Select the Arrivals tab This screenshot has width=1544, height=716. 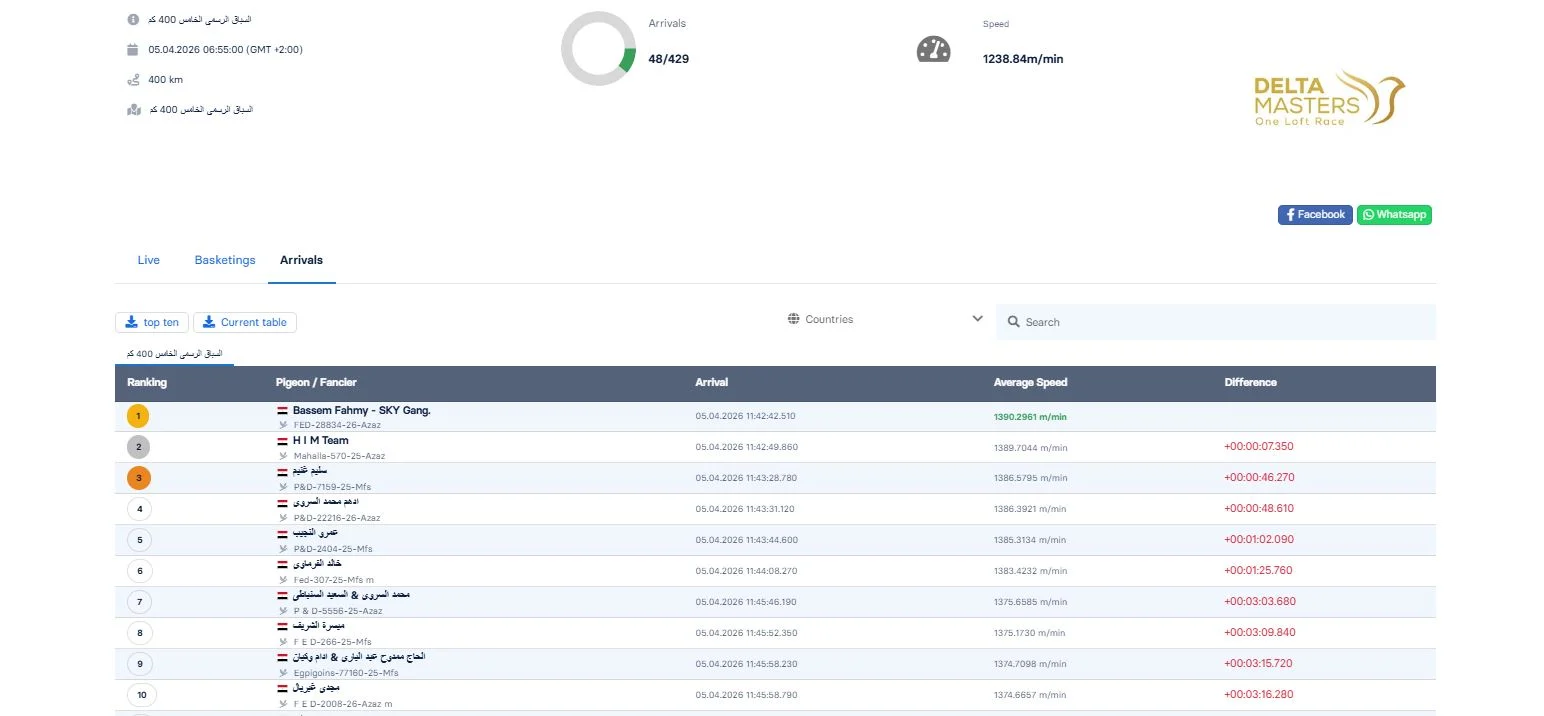pos(301,260)
